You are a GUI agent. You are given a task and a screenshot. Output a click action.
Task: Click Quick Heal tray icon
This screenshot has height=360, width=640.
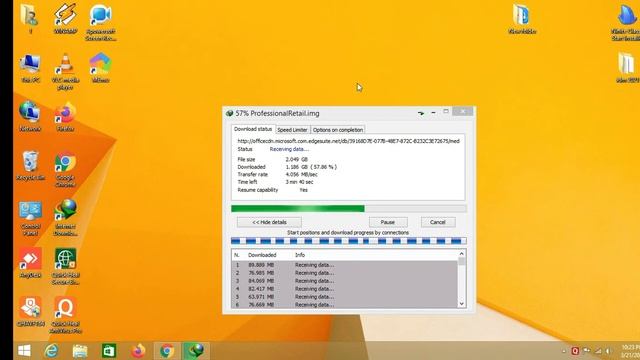(x=575, y=351)
